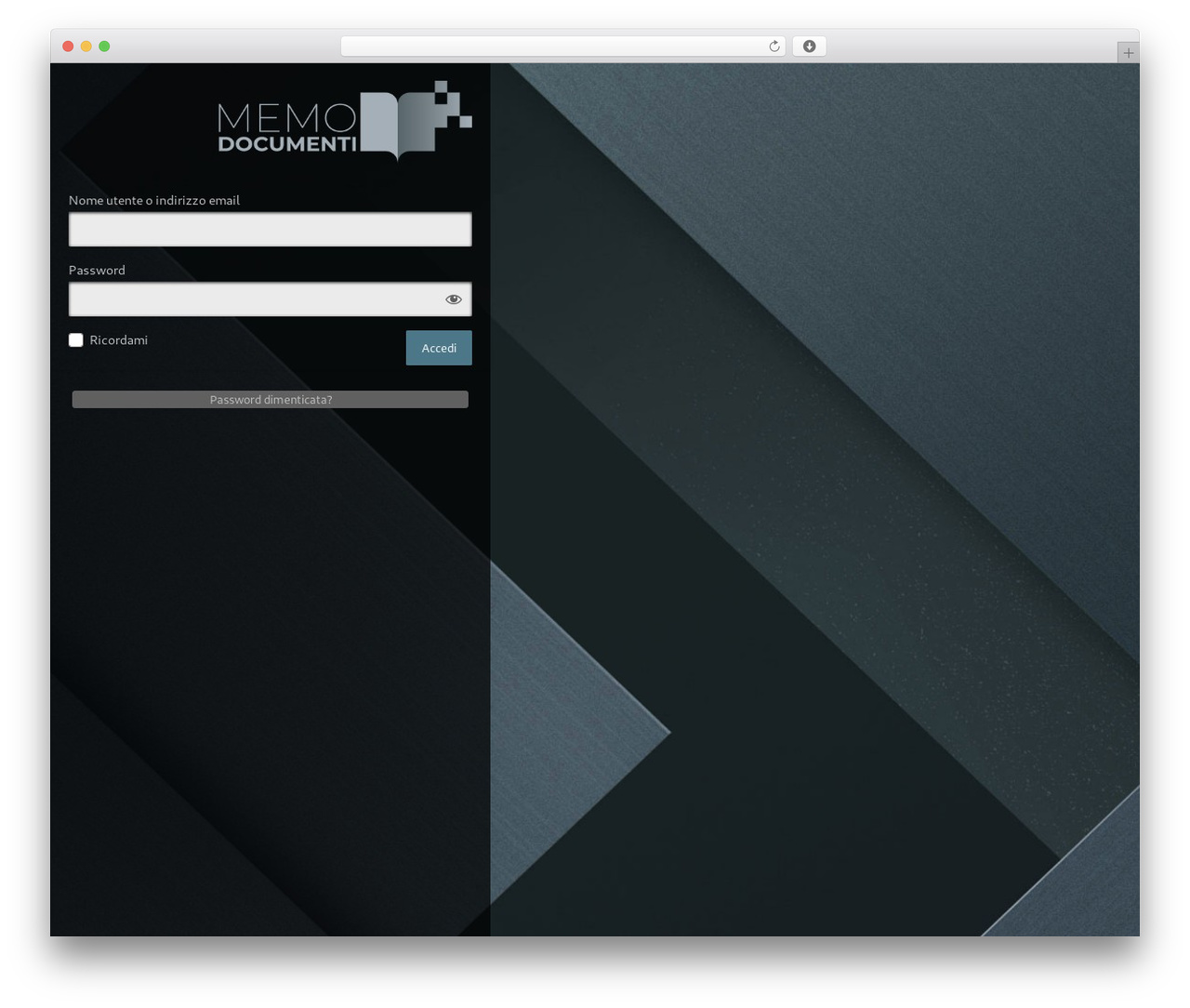Image resolution: width=1190 pixels, height=1008 pixels.
Task: Enable the Ricordami checkbox
Action: click(76, 340)
